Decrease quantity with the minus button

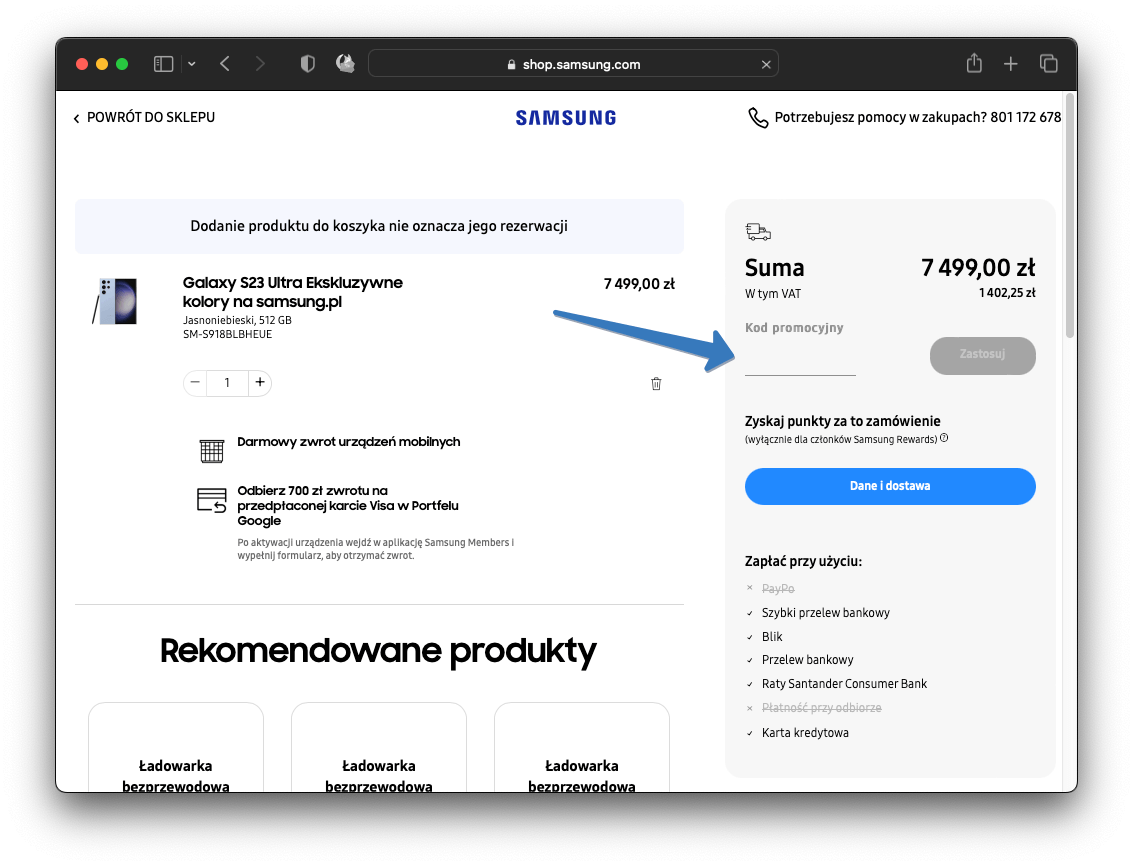pos(195,383)
